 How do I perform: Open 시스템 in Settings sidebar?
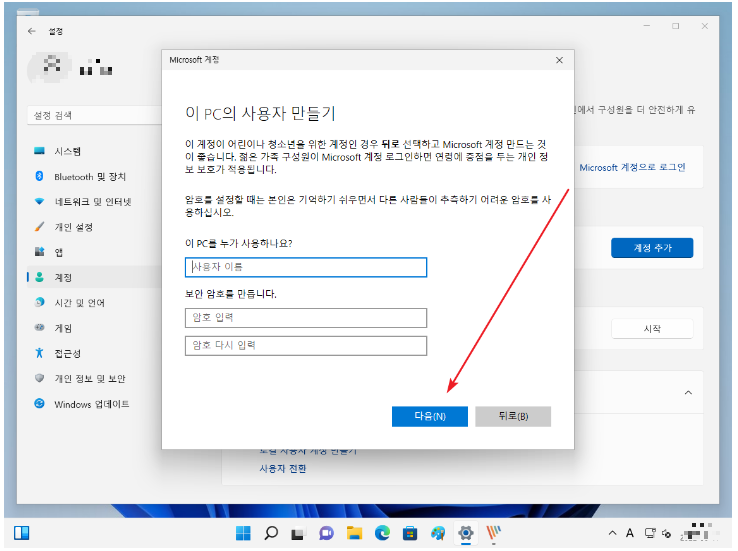point(94,151)
